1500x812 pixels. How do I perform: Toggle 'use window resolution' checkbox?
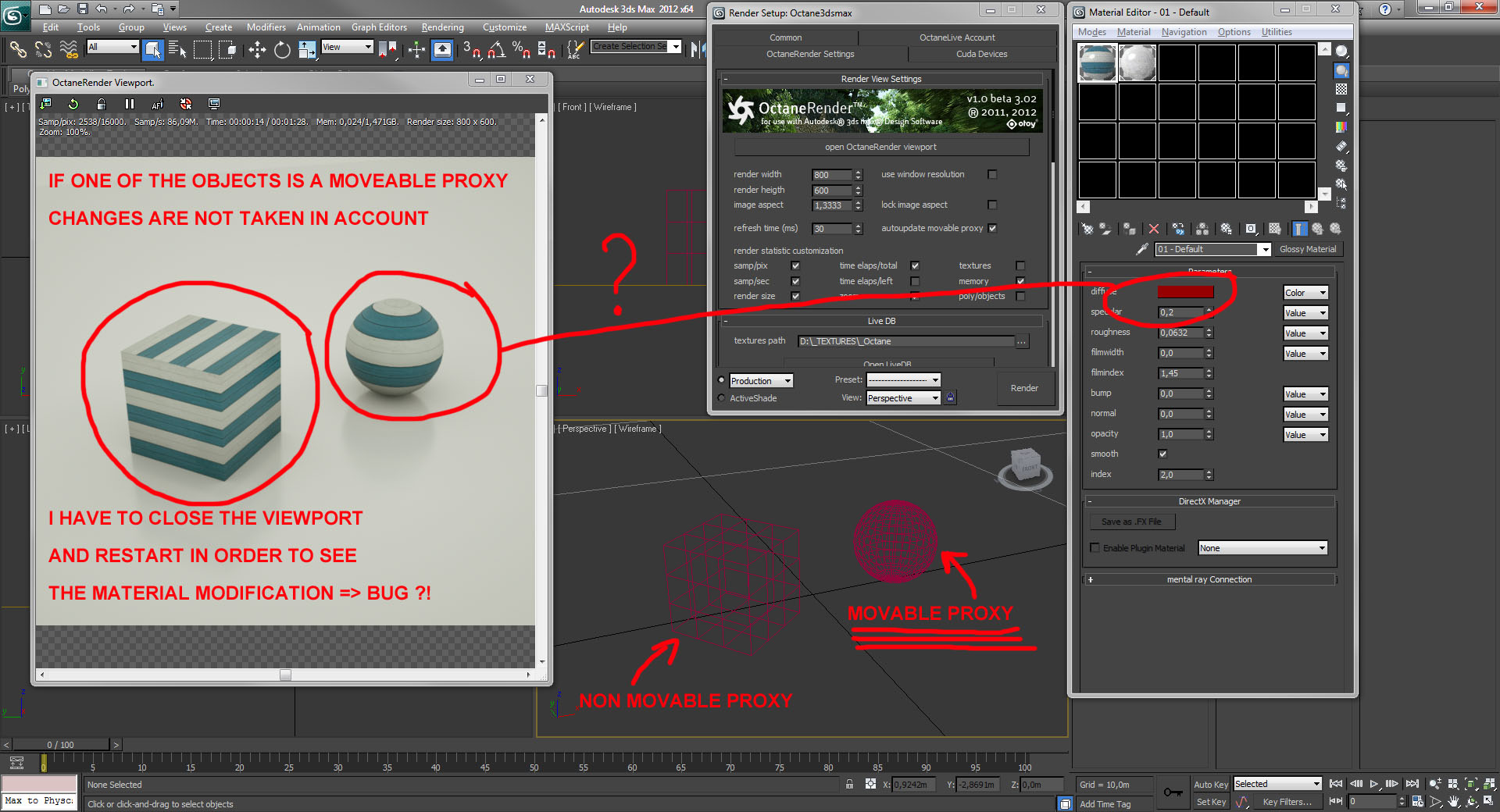(x=992, y=174)
